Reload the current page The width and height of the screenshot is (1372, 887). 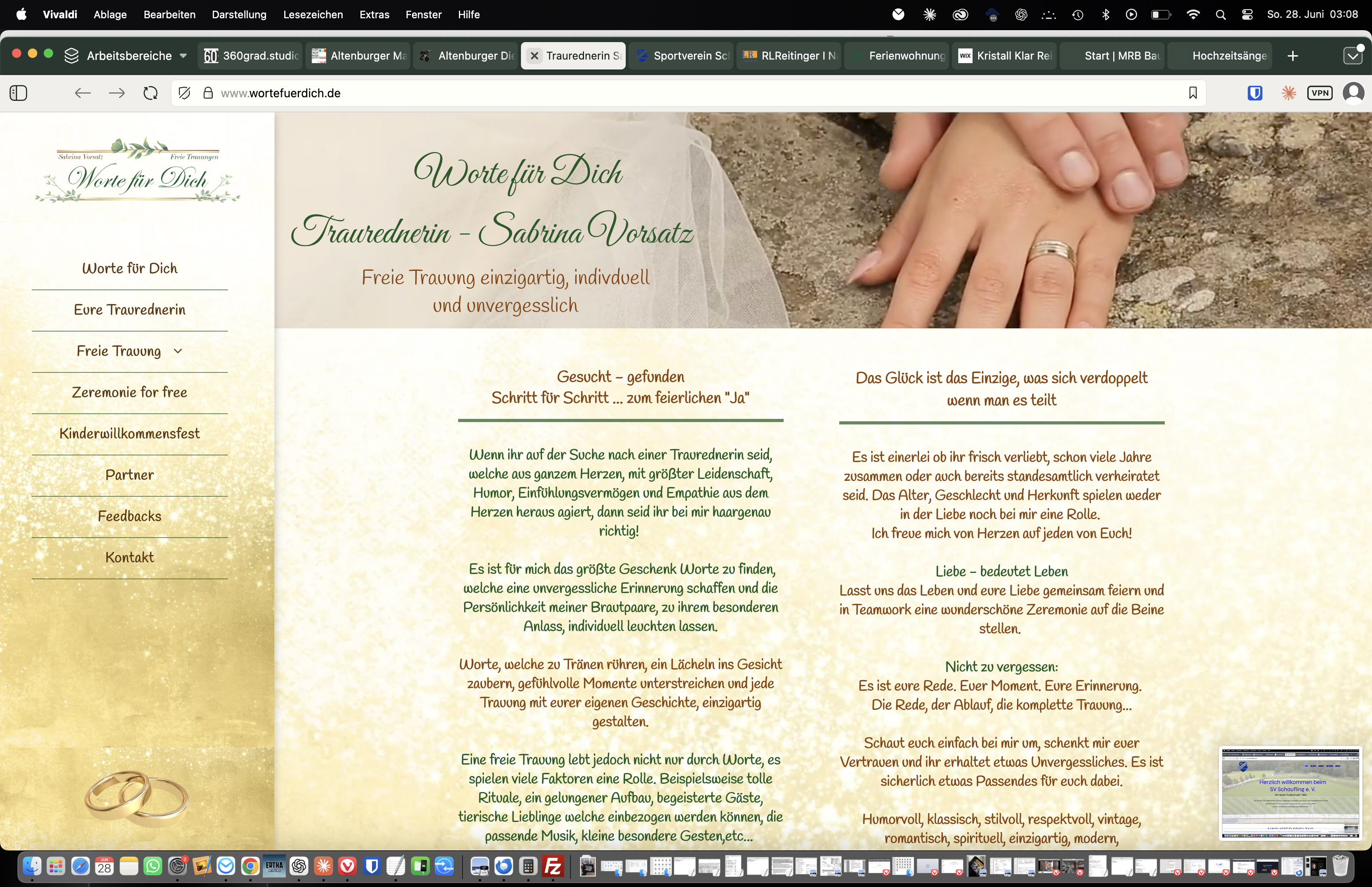[x=151, y=93]
